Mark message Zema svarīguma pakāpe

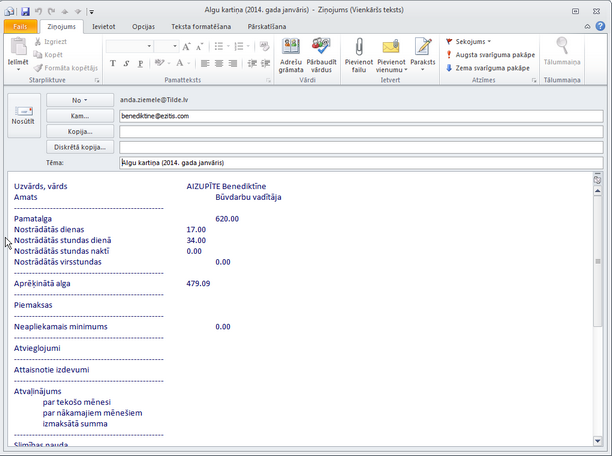point(487,68)
